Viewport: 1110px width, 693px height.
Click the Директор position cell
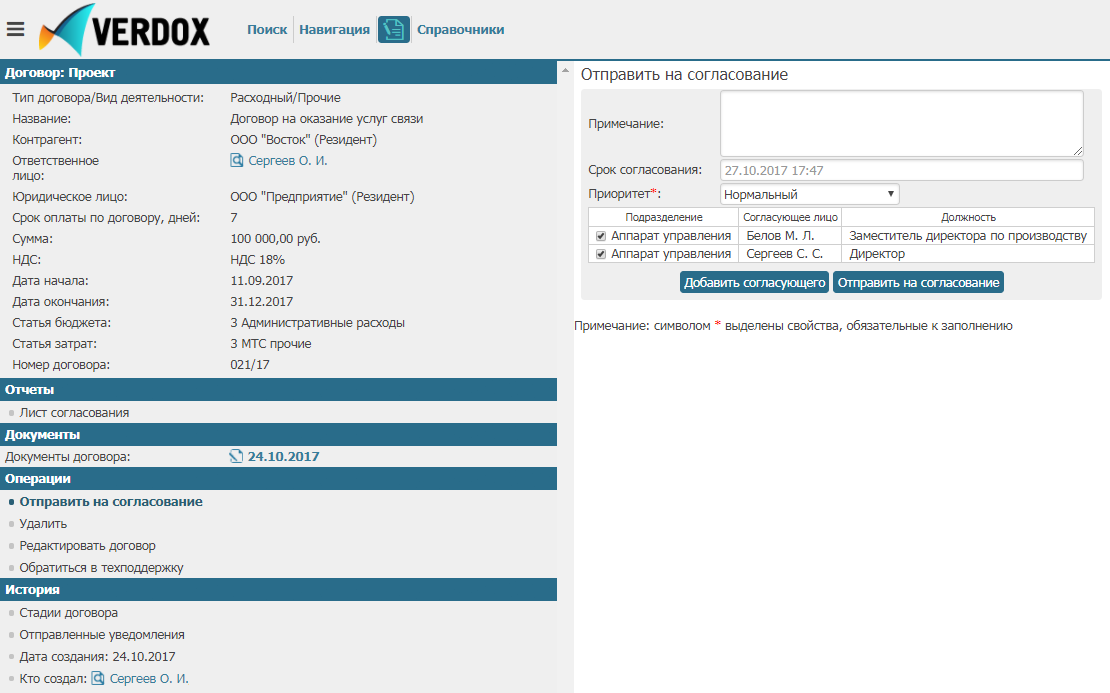[x=968, y=254]
